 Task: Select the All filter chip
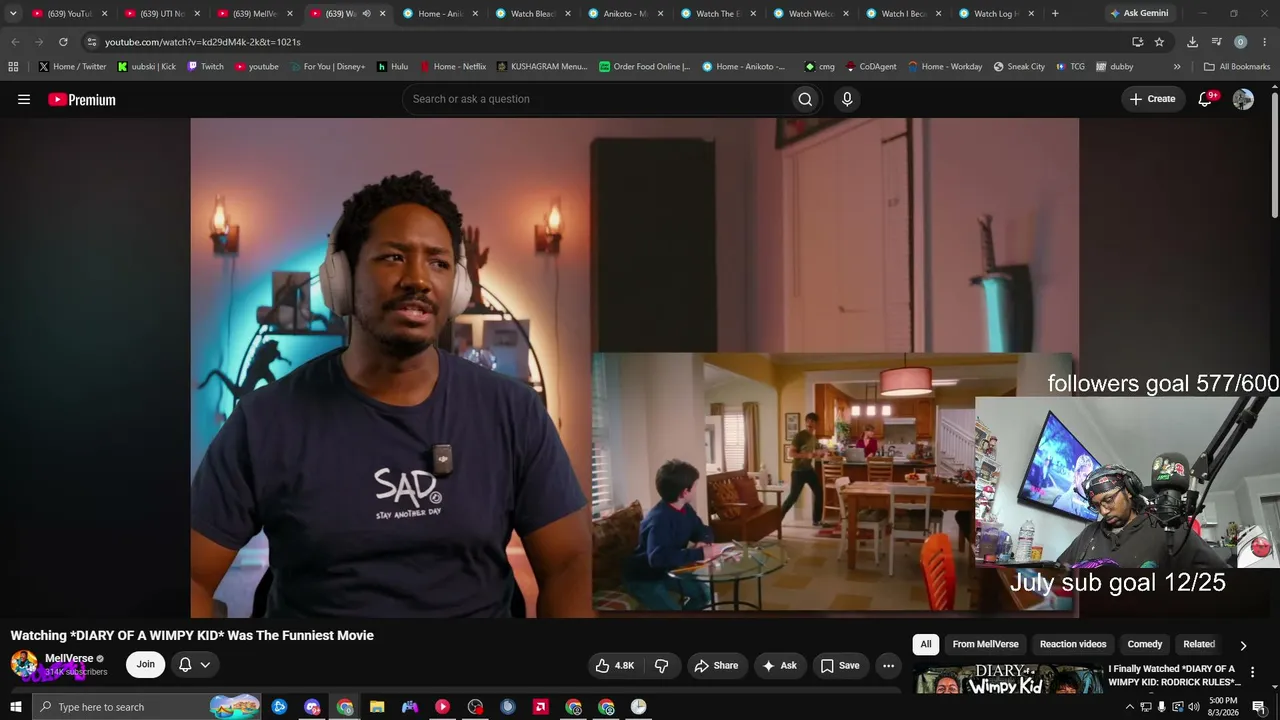pyautogui.click(x=926, y=645)
